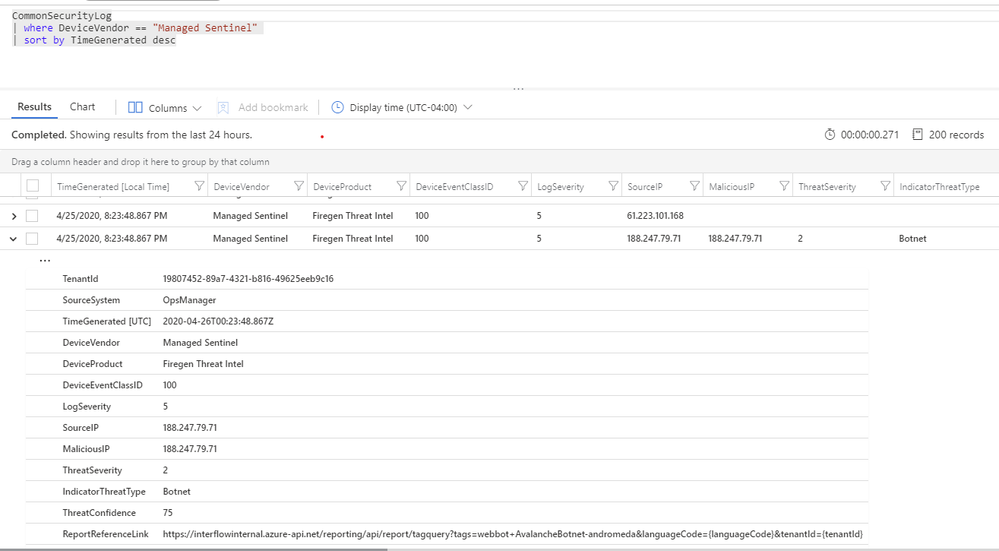
Task: Click the clock icon next to Display time
Action: 337,108
